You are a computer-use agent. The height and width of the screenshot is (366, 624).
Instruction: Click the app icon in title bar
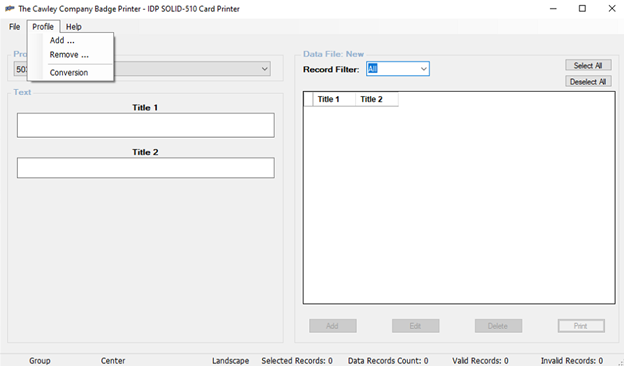tap(10, 8)
